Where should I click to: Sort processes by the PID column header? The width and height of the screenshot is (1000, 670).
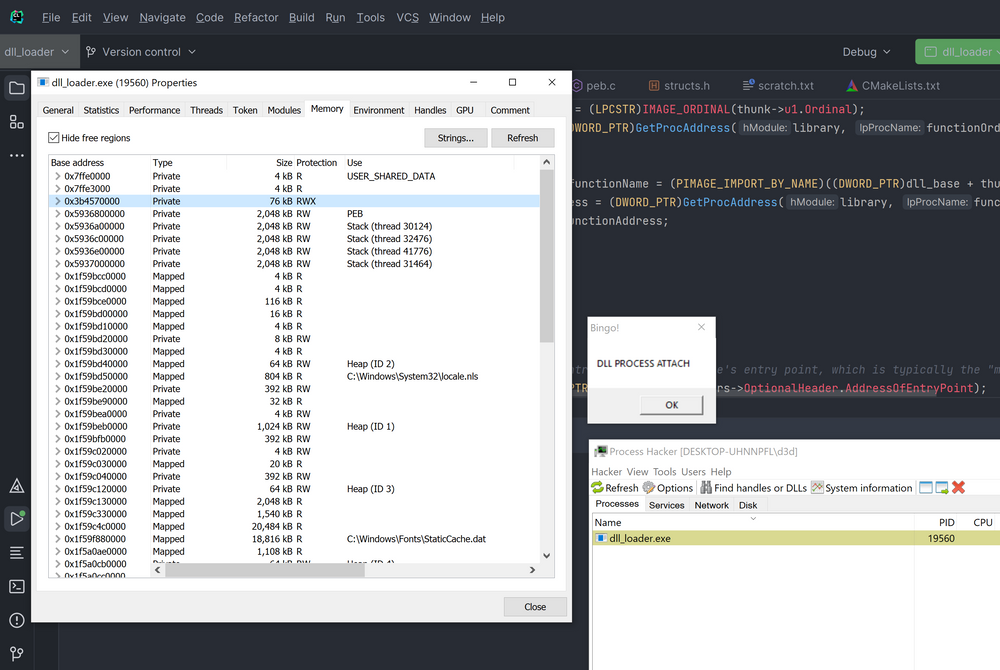(945, 522)
